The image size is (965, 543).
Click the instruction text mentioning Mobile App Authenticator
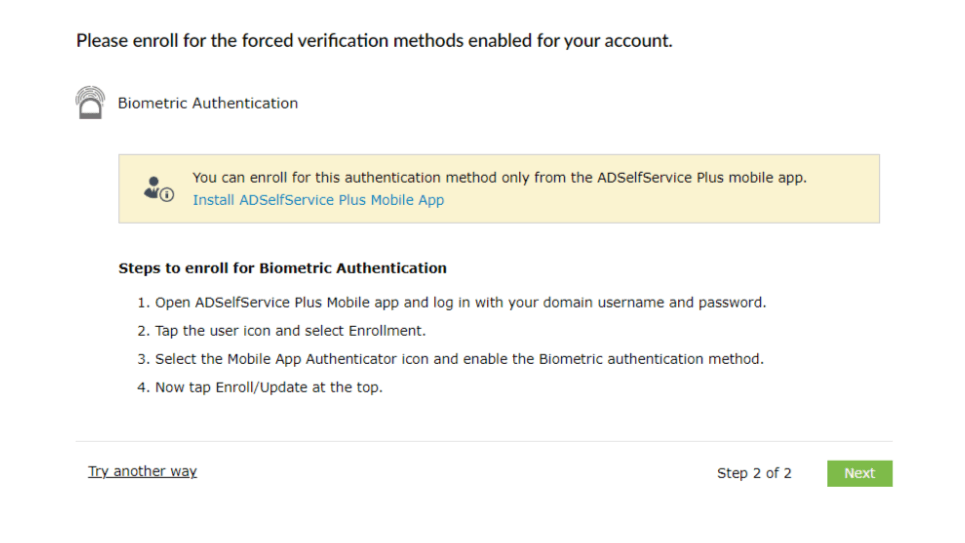point(459,359)
